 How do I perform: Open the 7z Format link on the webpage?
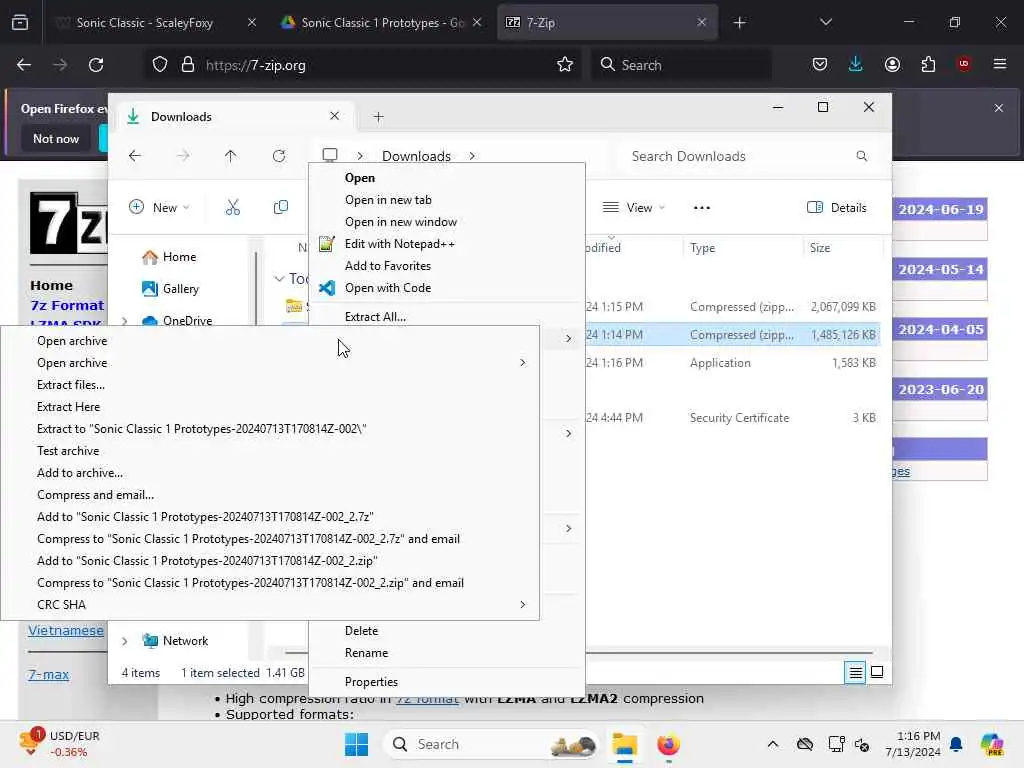tap(67, 305)
